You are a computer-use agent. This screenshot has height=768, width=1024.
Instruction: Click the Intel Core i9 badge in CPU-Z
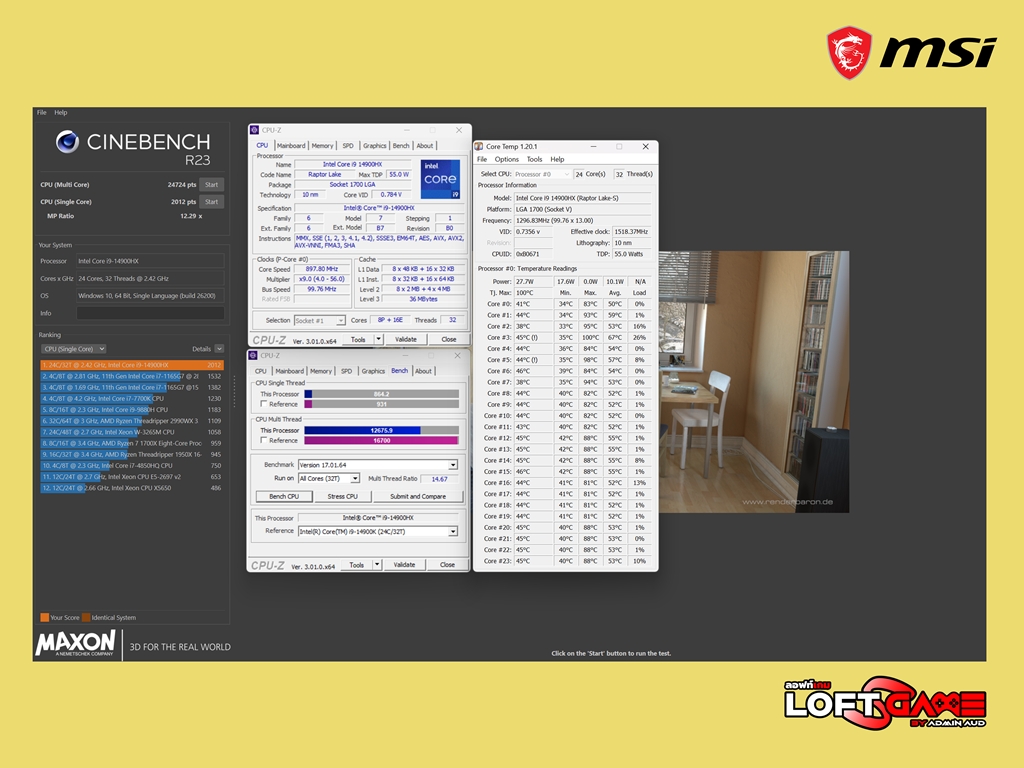coord(440,178)
